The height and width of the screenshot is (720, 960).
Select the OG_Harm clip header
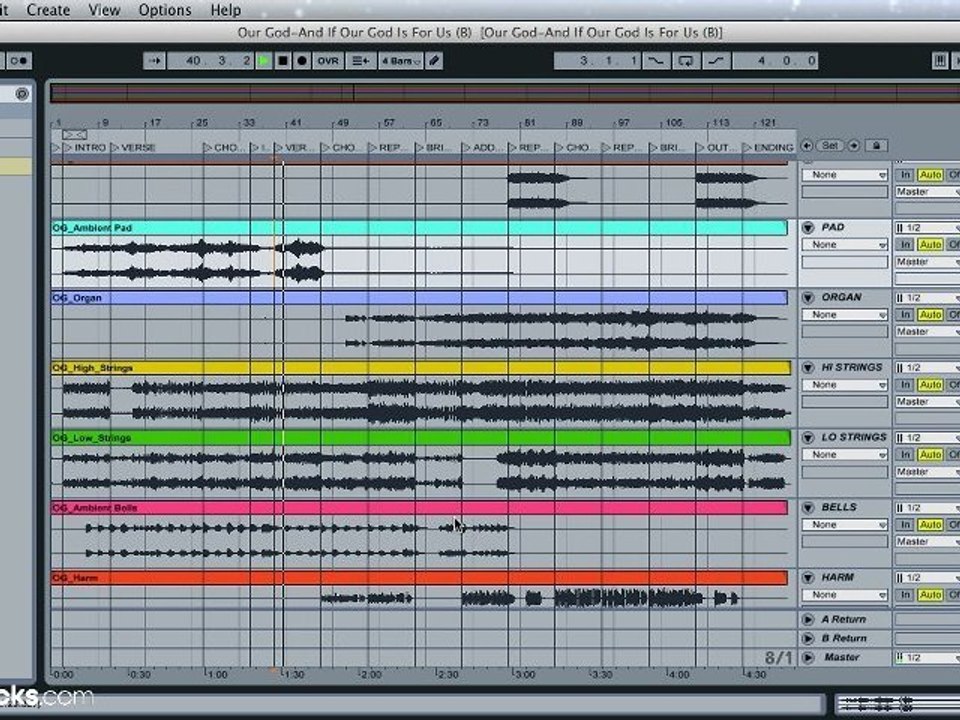tap(419, 578)
